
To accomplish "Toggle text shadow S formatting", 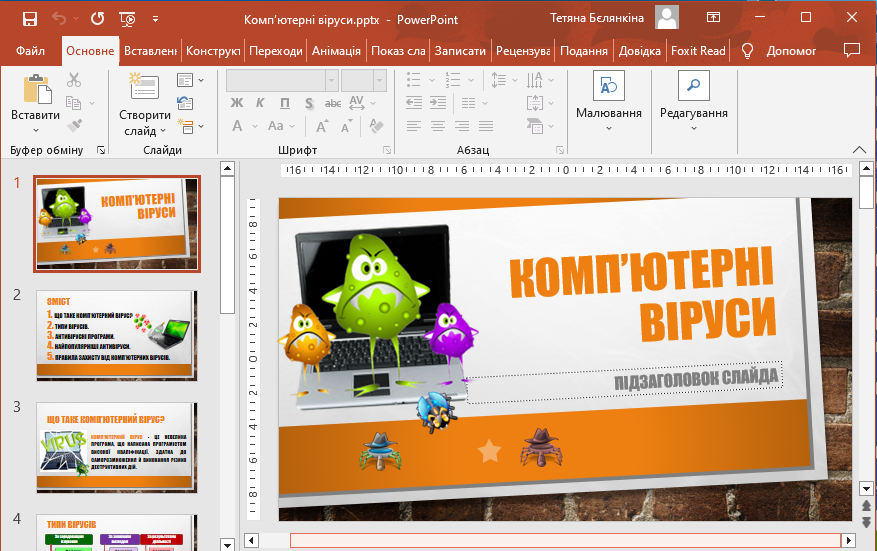I will click(309, 103).
